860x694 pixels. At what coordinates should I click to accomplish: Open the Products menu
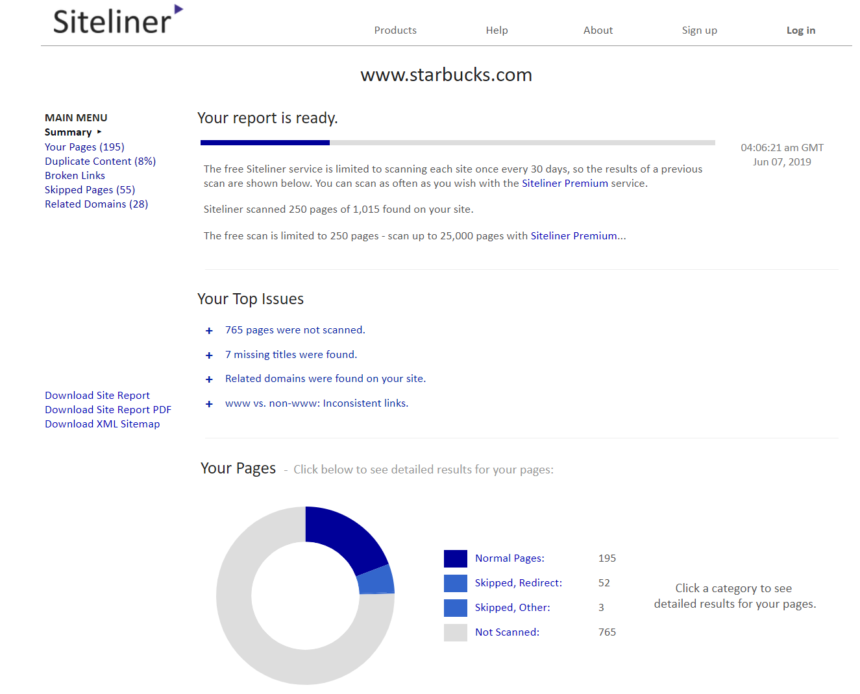pos(395,30)
